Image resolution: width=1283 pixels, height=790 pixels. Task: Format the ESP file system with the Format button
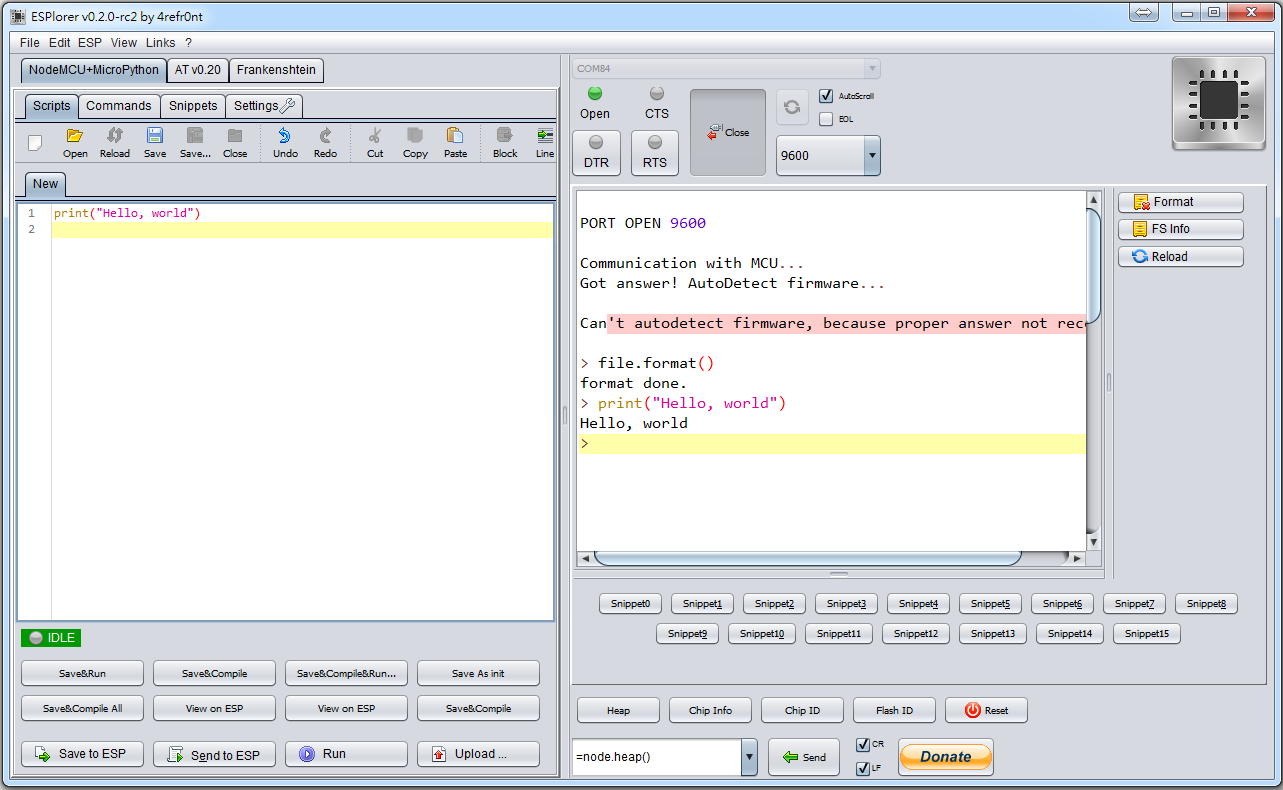[1180, 202]
